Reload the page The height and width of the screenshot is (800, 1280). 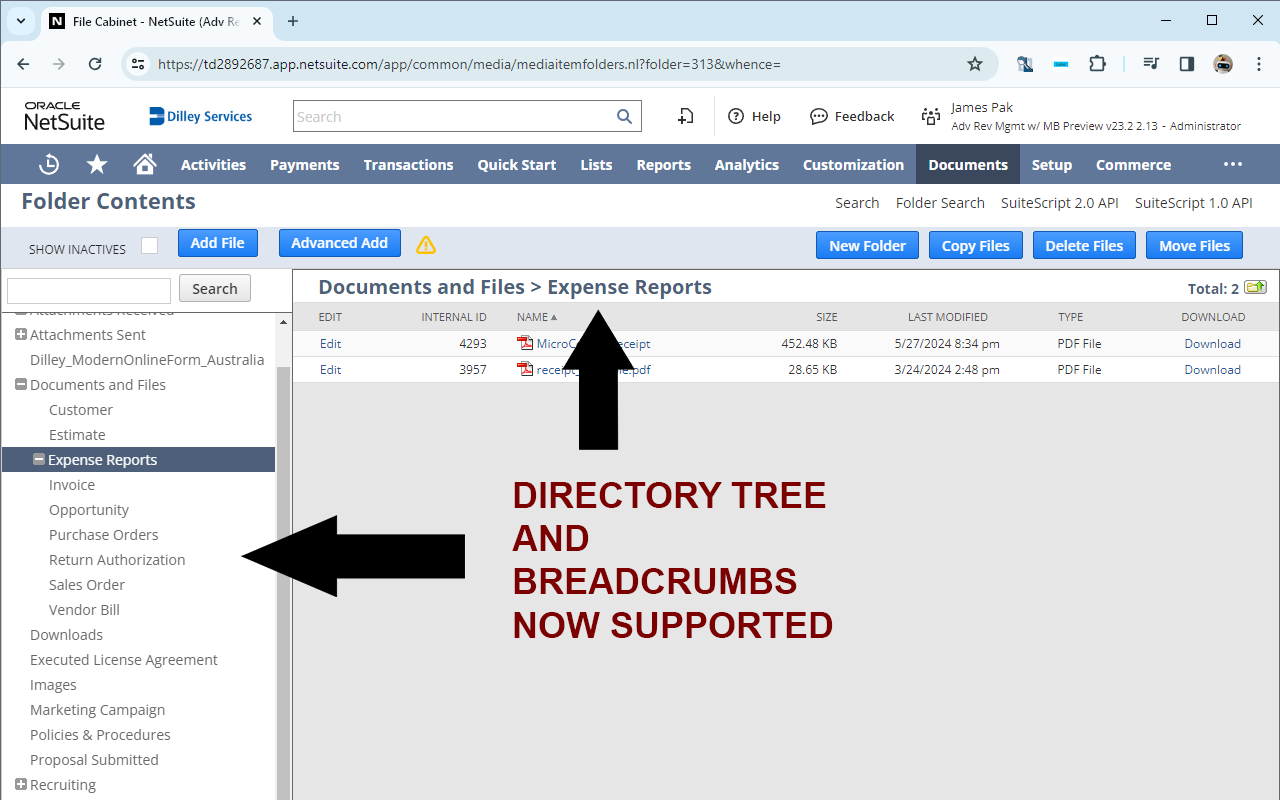pyautogui.click(x=95, y=64)
